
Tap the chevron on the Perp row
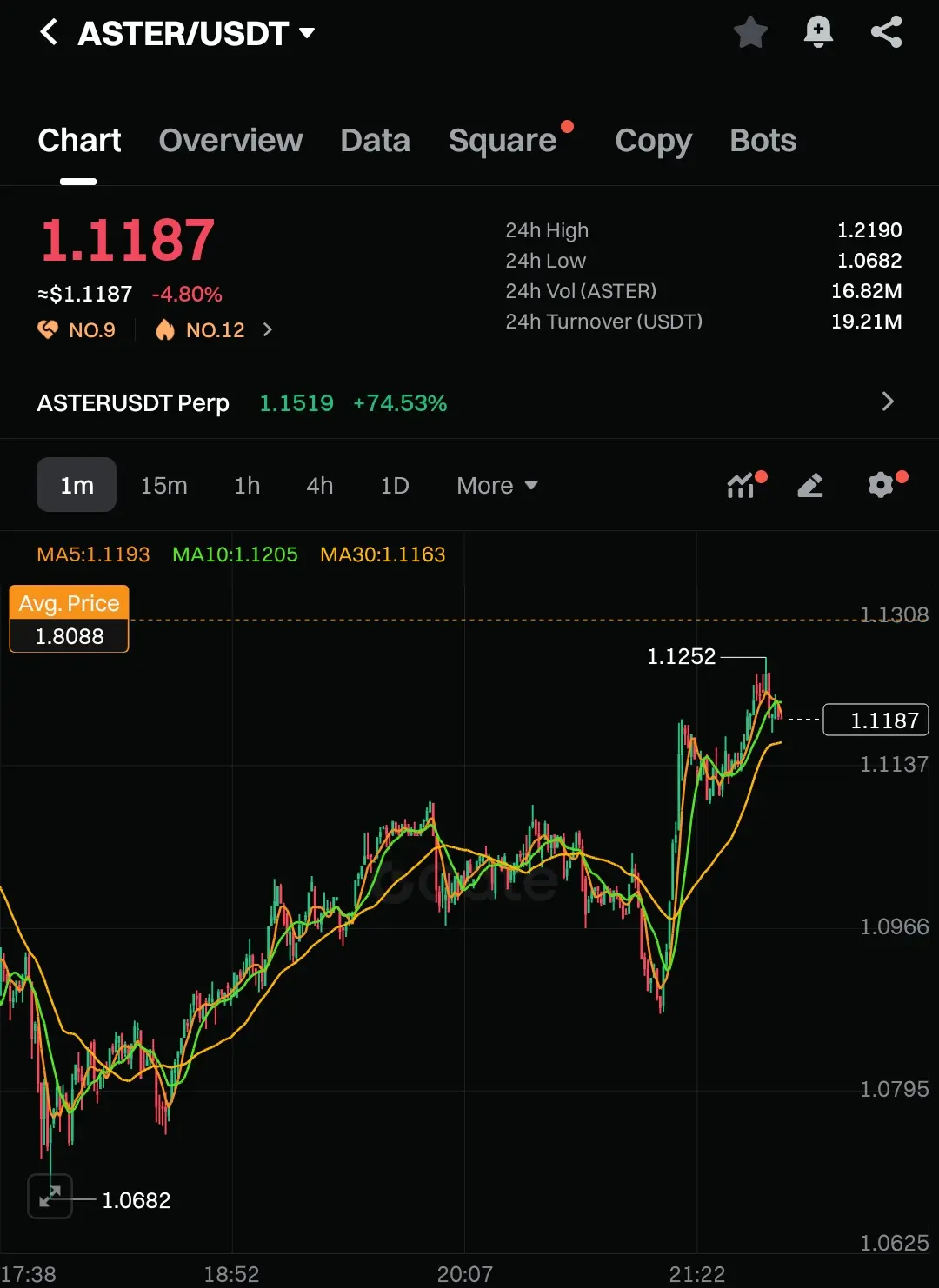(x=888, y=402)
